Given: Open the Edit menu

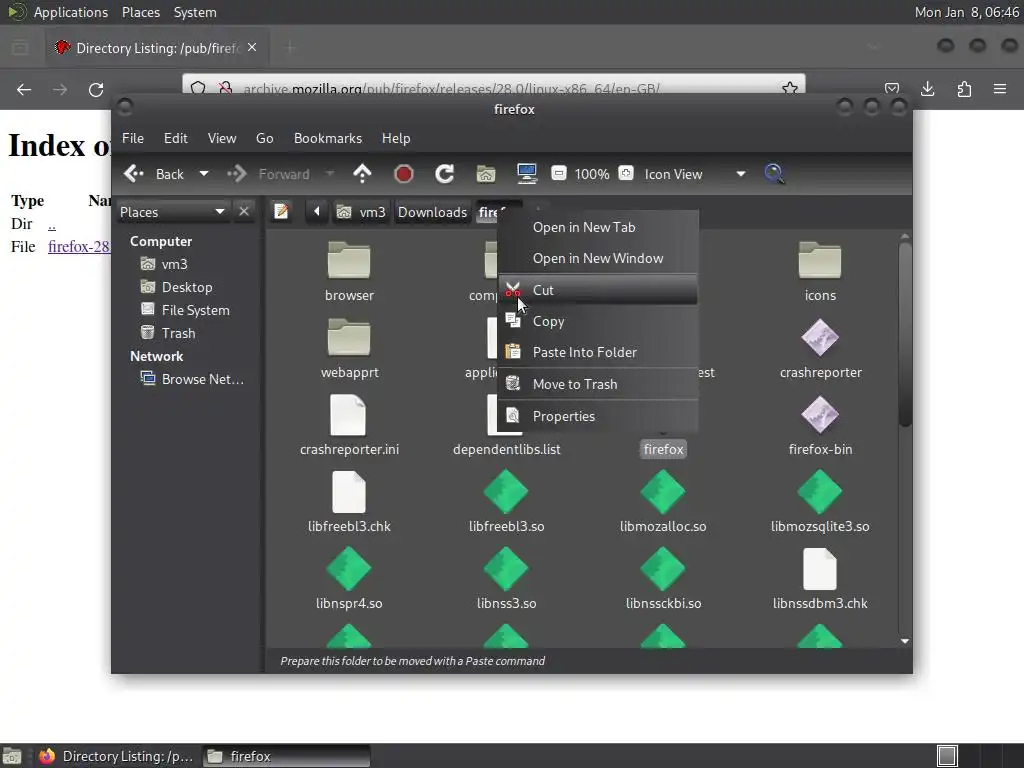Looking at the screenshot, I should (176, 138).
